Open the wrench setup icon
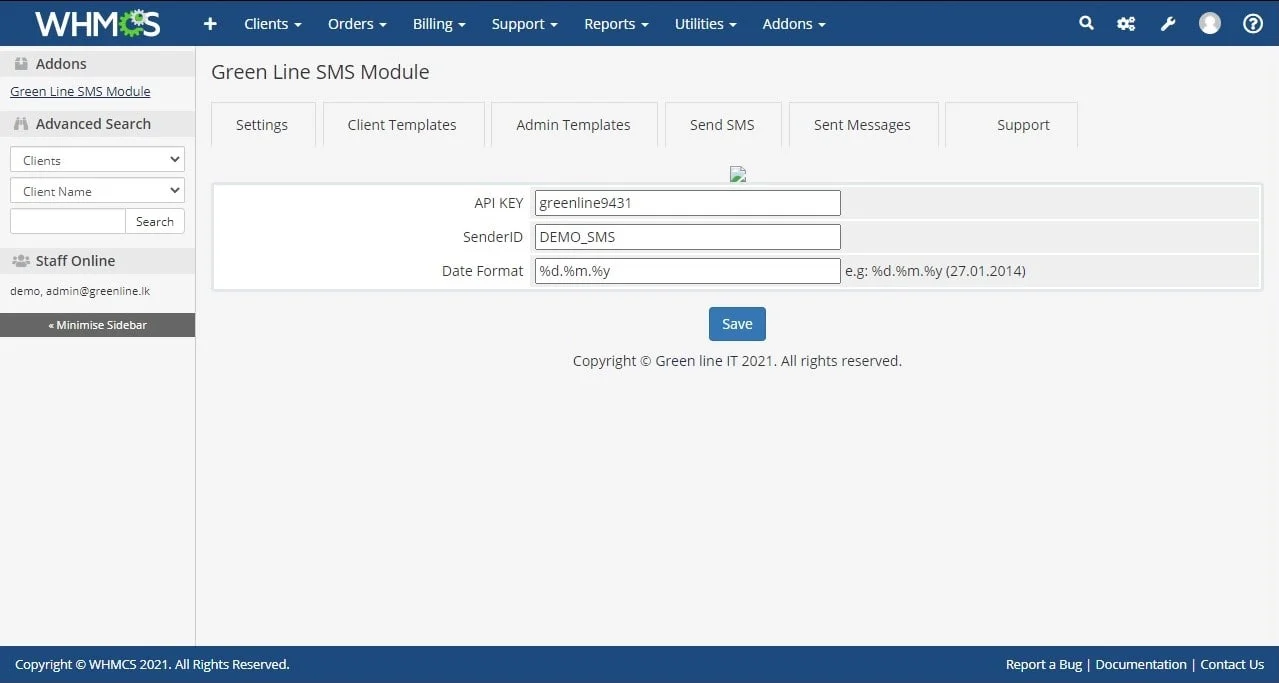 (1167, 24)
